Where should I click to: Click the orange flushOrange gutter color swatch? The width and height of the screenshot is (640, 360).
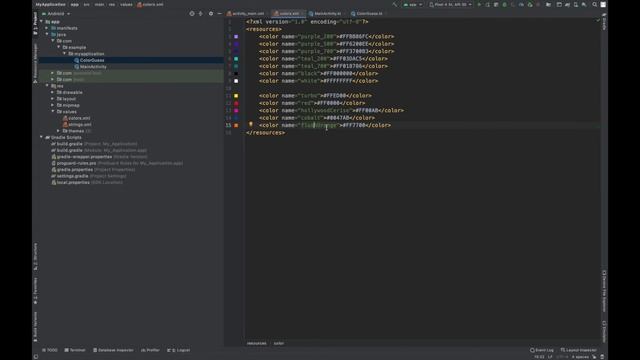(x=236, y=125)
